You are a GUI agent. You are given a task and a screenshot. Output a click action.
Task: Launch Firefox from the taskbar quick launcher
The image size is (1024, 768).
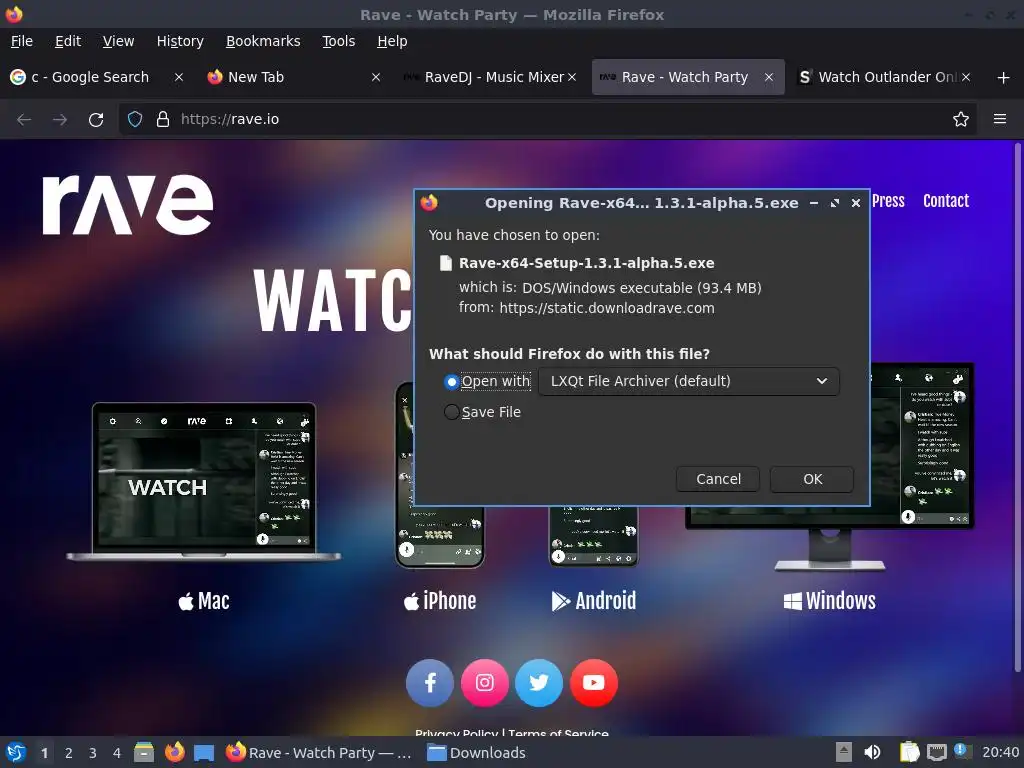click(174, 753)
